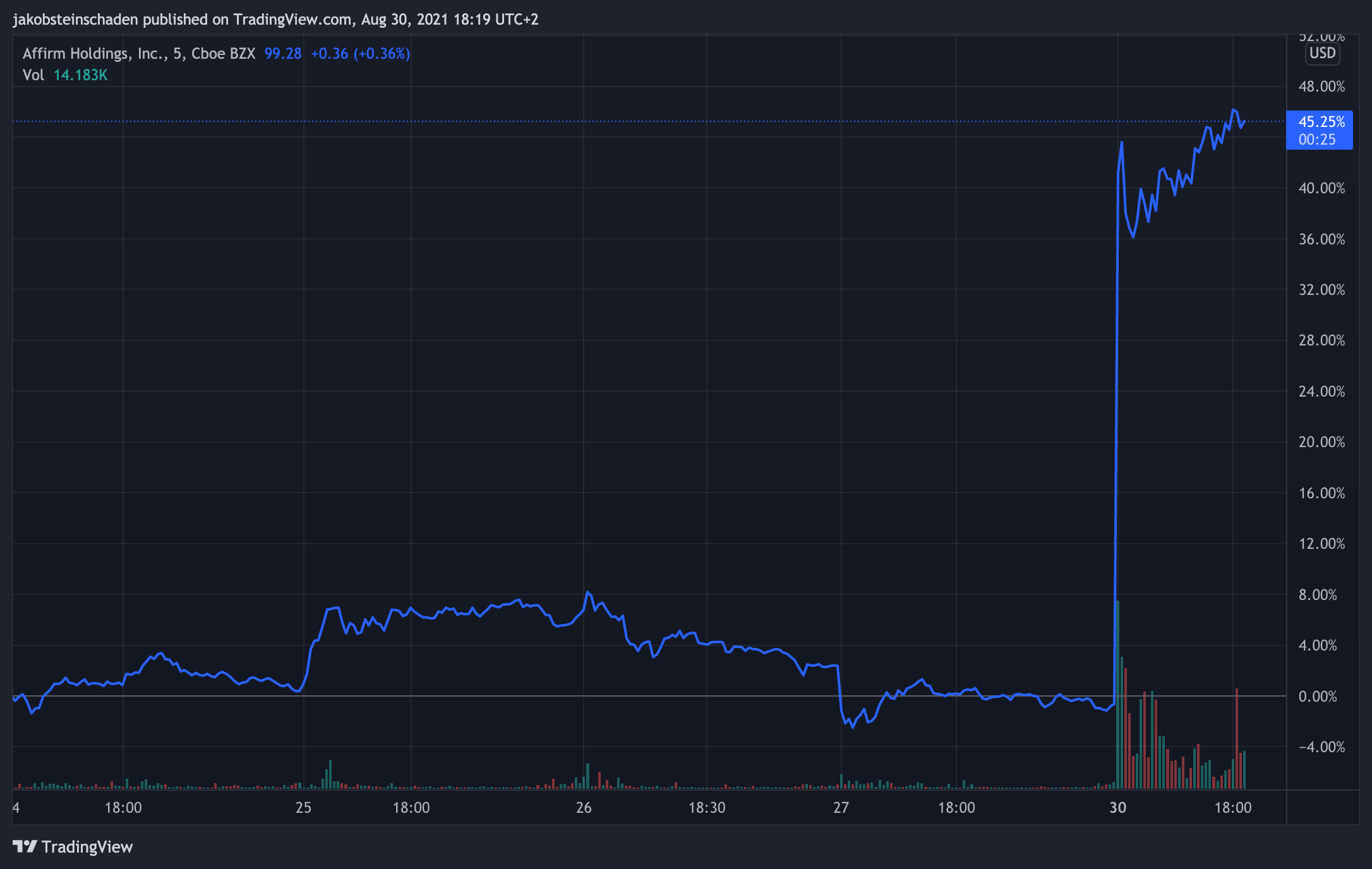This screenshot has height=869, width=1372.
Task: Click the 26 date label on time axis
Action: pos(584,808)
